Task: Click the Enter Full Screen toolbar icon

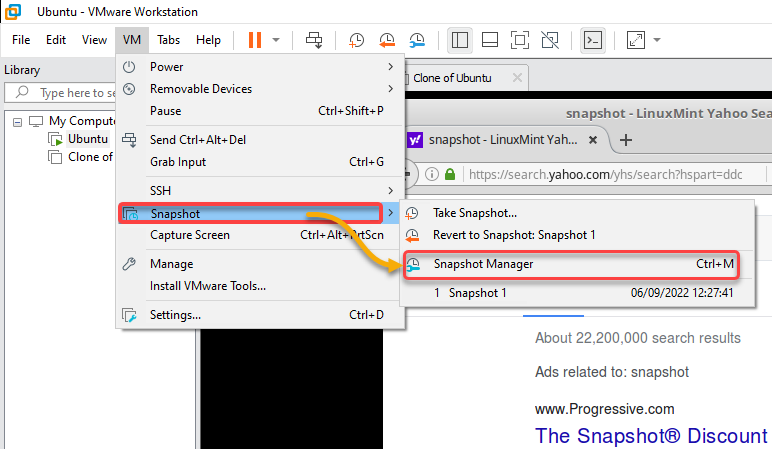Action: 520,40
